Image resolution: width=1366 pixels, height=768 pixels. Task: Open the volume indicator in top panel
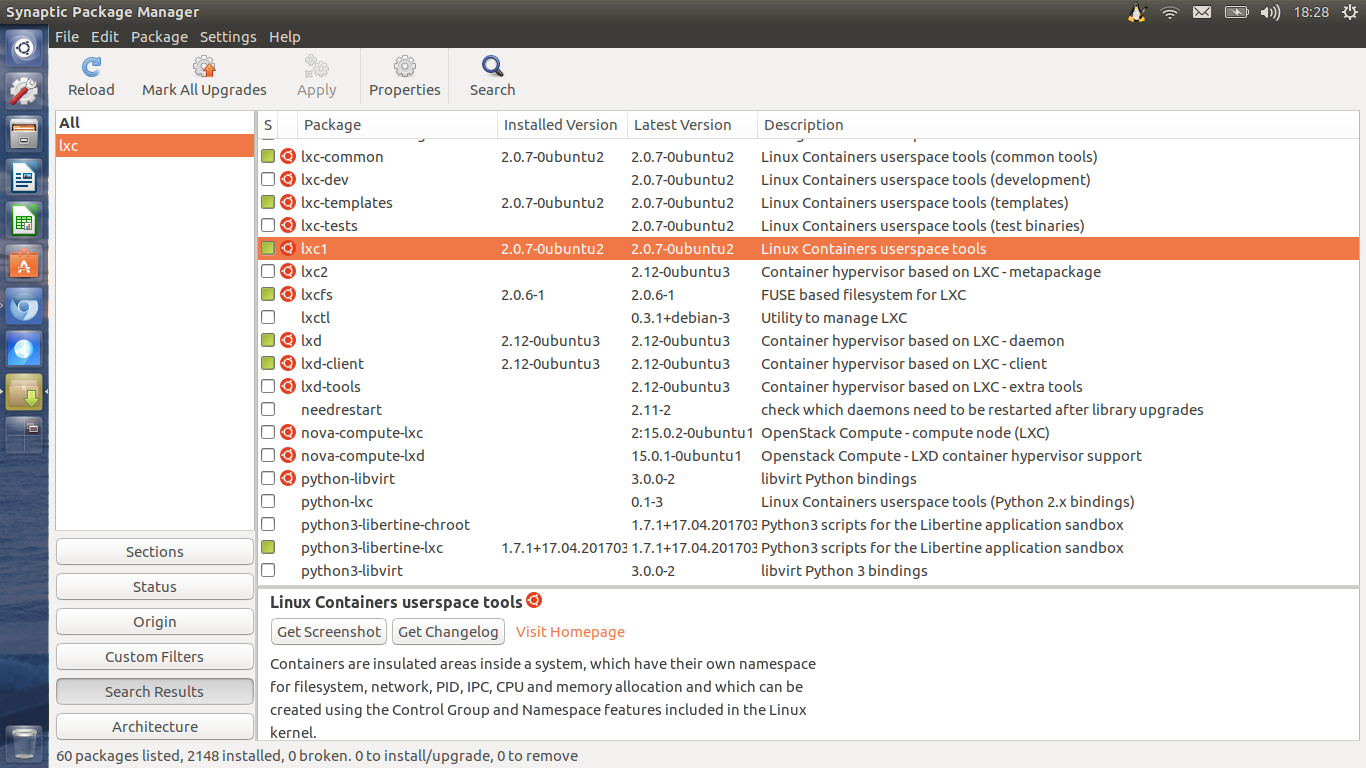coord(1270,12)
